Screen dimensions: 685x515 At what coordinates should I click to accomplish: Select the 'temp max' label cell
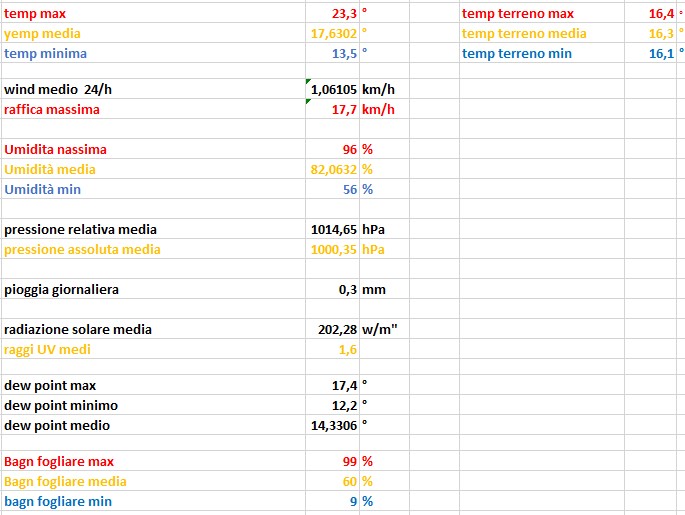35,14
